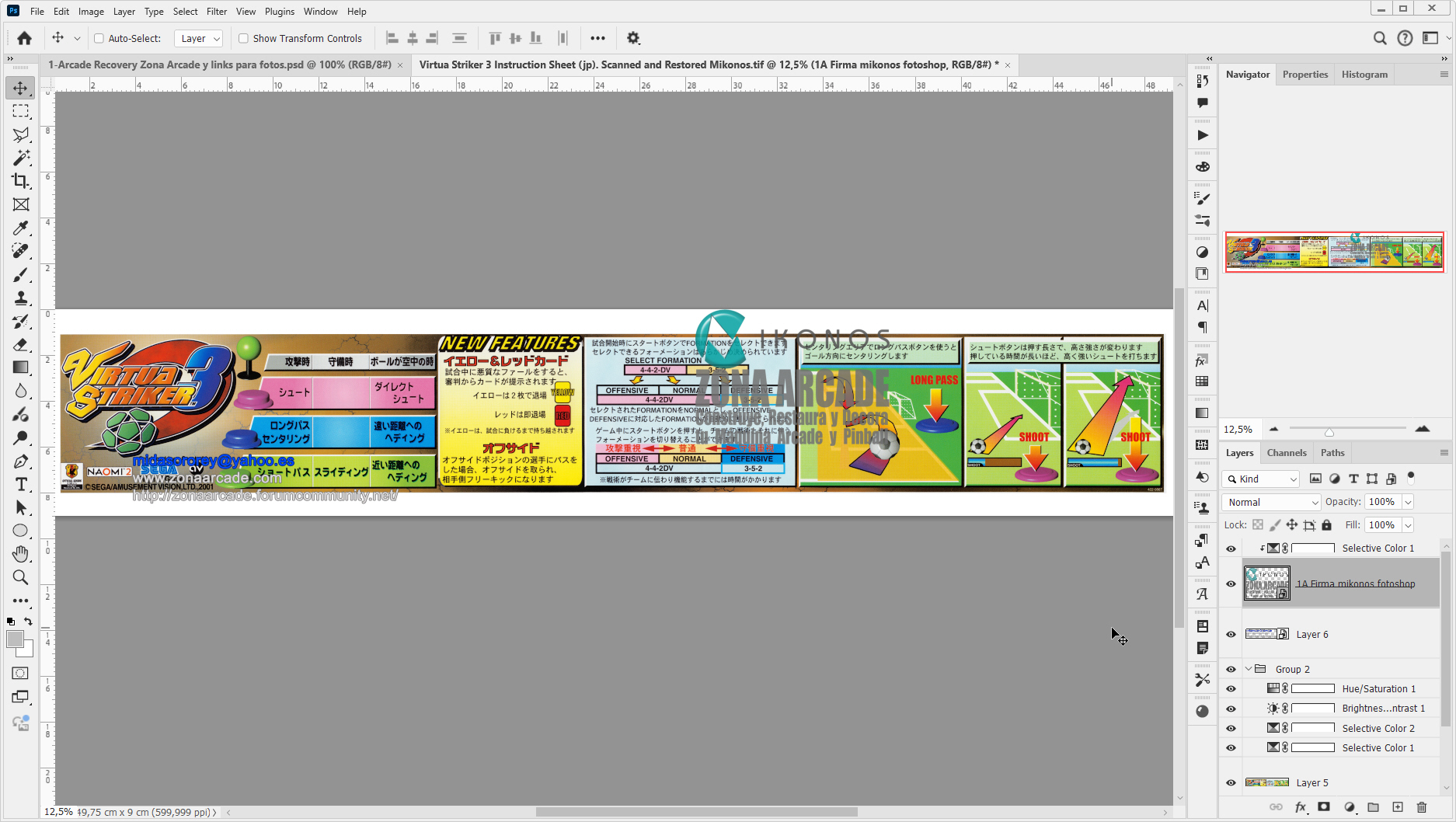This screenshot has height=822, width=1456.
Task: Open the Plugins menu
Action: 280,12
